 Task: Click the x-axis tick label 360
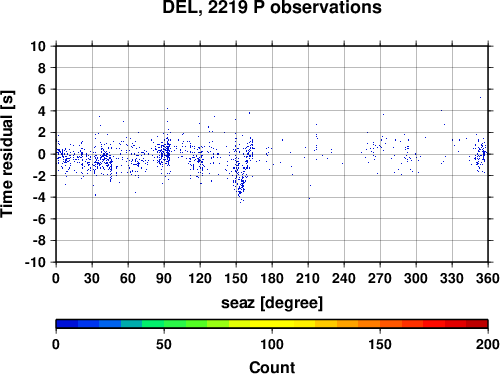pyautogui.click(x=488, y=278)
